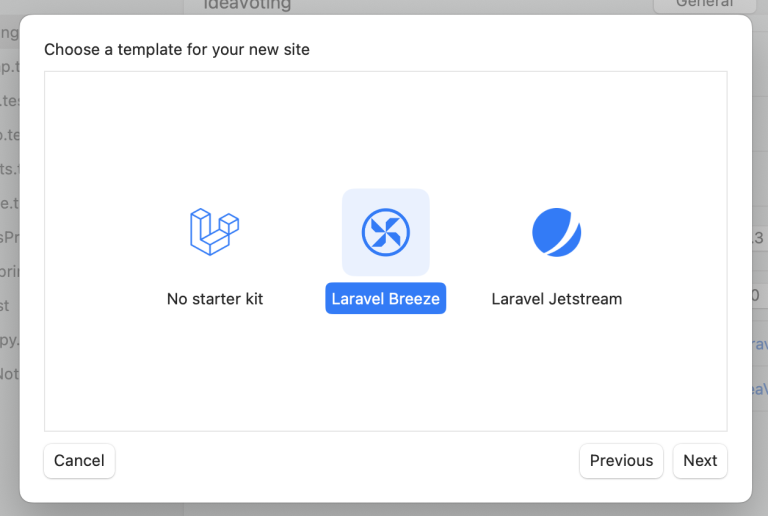
Task: Choose the Breeze pinwheel icon
Action: pyautogui.click(x=385, y=232)
